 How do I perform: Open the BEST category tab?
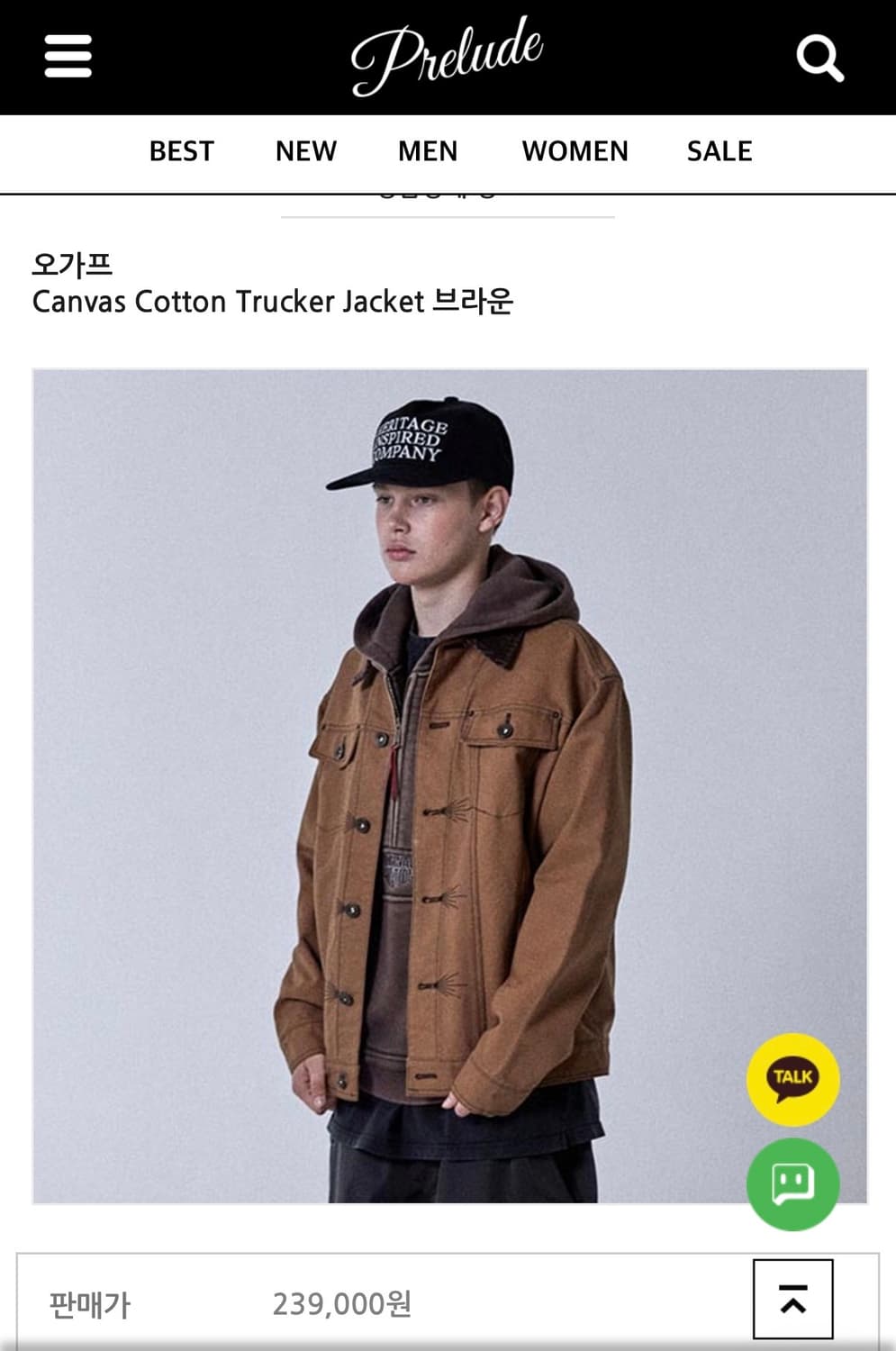(182, 151)
